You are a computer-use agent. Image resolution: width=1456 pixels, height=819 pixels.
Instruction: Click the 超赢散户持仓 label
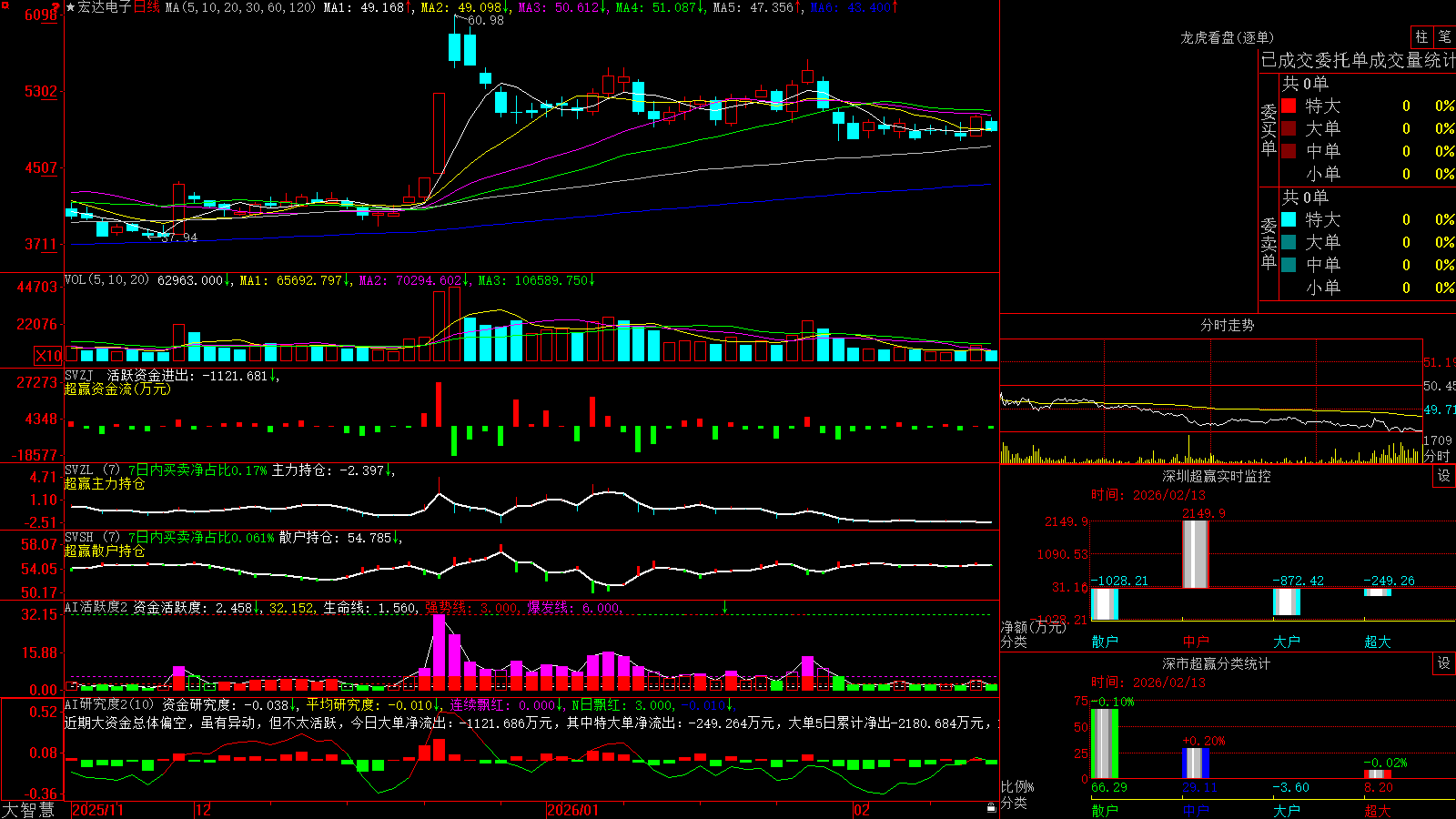[105, 551]
